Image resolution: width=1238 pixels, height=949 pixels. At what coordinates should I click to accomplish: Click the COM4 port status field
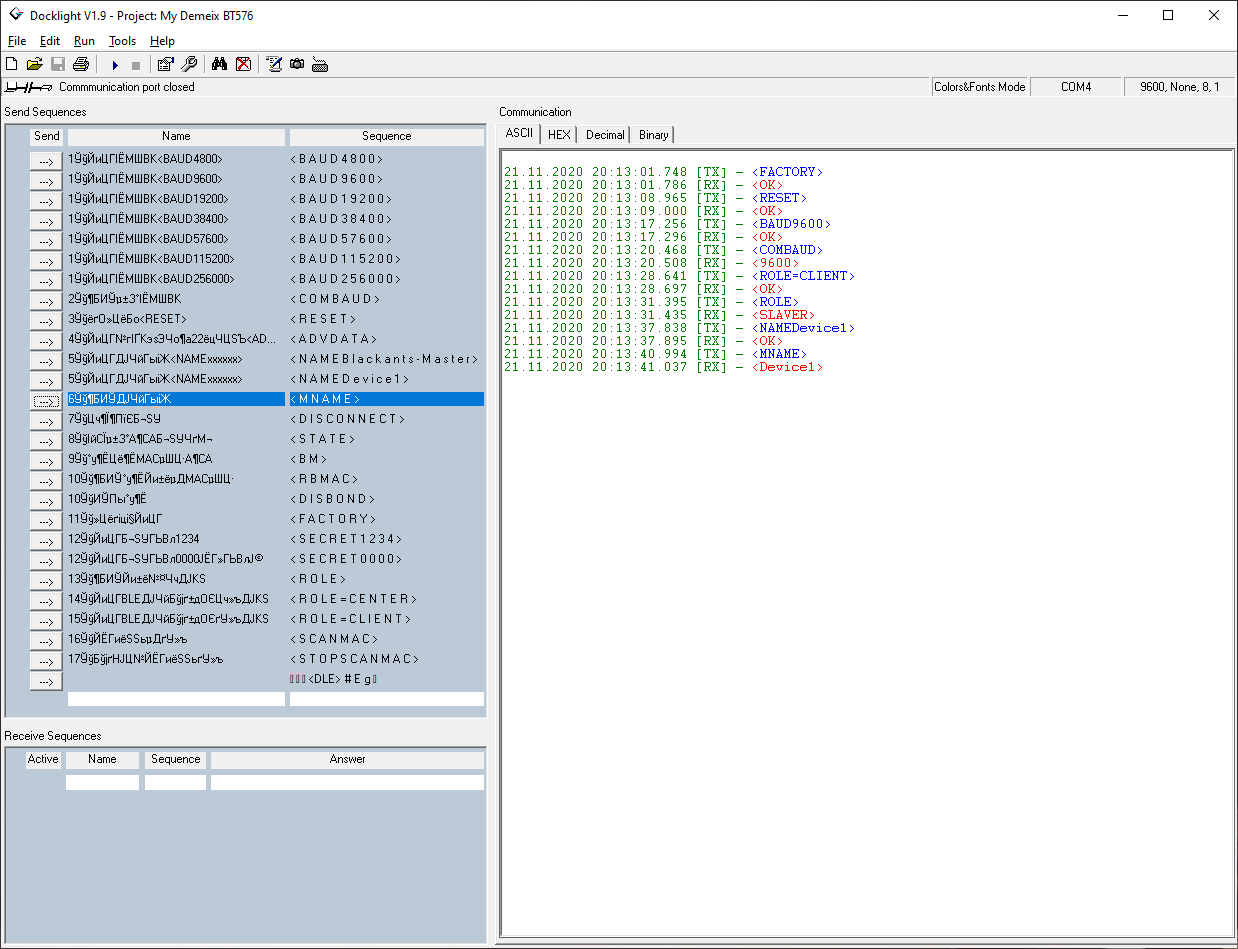(1076, 87)
